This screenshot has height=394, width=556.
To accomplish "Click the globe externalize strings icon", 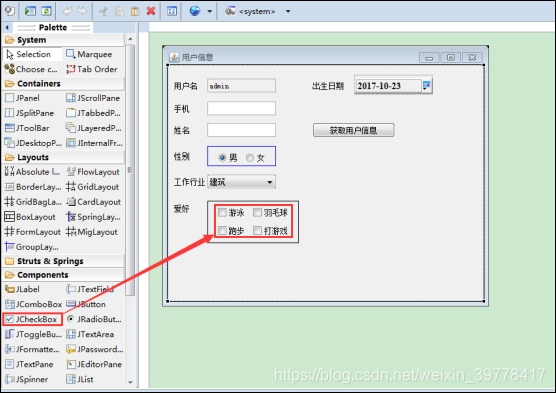I will click(x=195, y=11).
